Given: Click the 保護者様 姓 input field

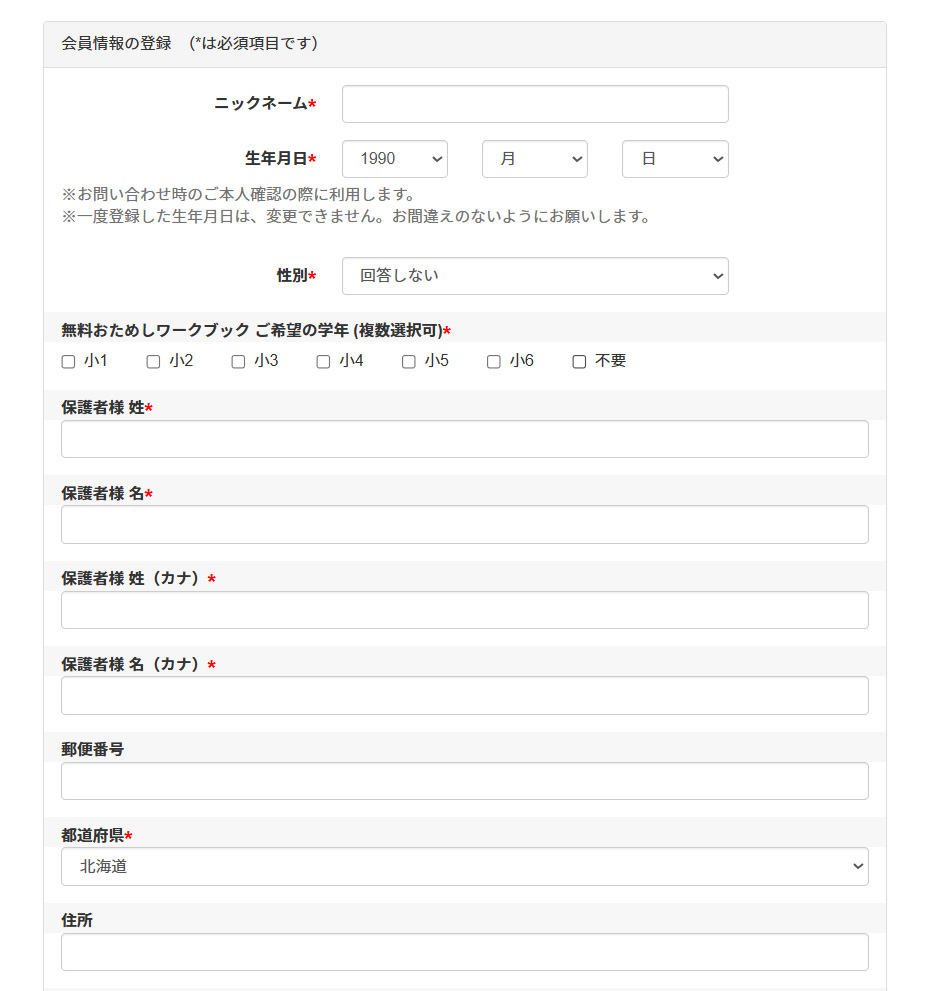Looking at the screenshot, I should click(x=464, y=439).
